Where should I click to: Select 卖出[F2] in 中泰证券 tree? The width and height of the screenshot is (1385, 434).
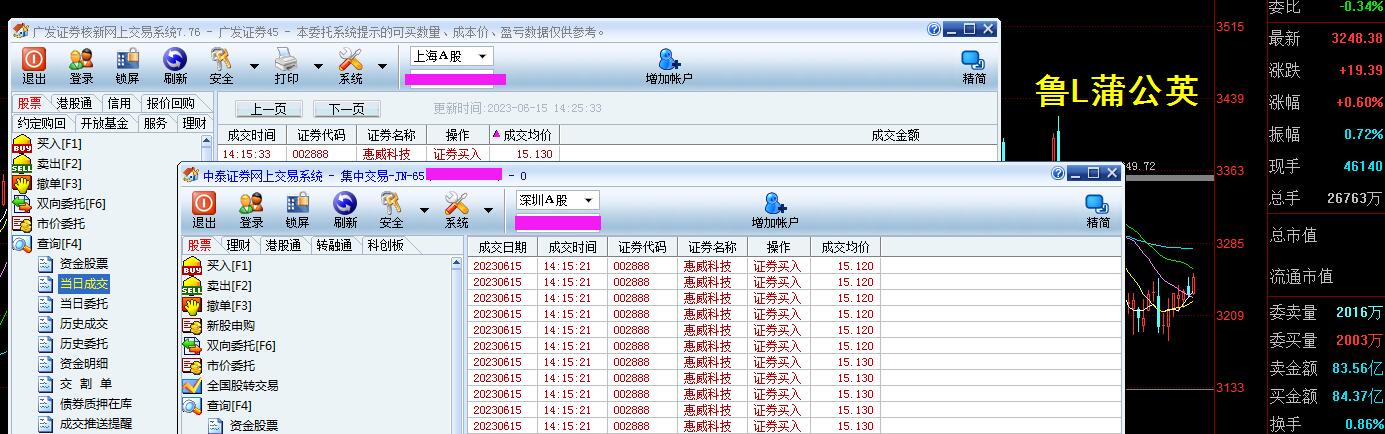click(x=229, y=286)
